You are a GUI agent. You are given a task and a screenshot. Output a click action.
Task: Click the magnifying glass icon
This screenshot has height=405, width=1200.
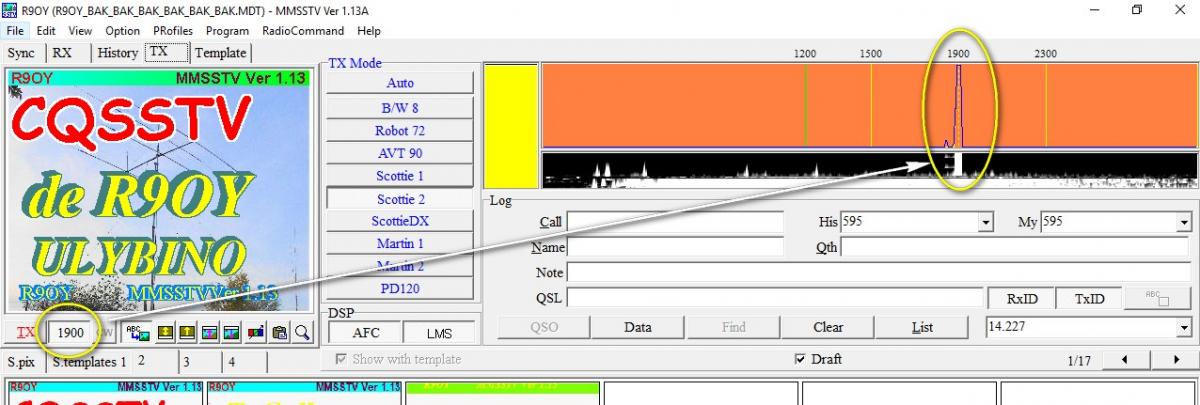tap(301, 332)
